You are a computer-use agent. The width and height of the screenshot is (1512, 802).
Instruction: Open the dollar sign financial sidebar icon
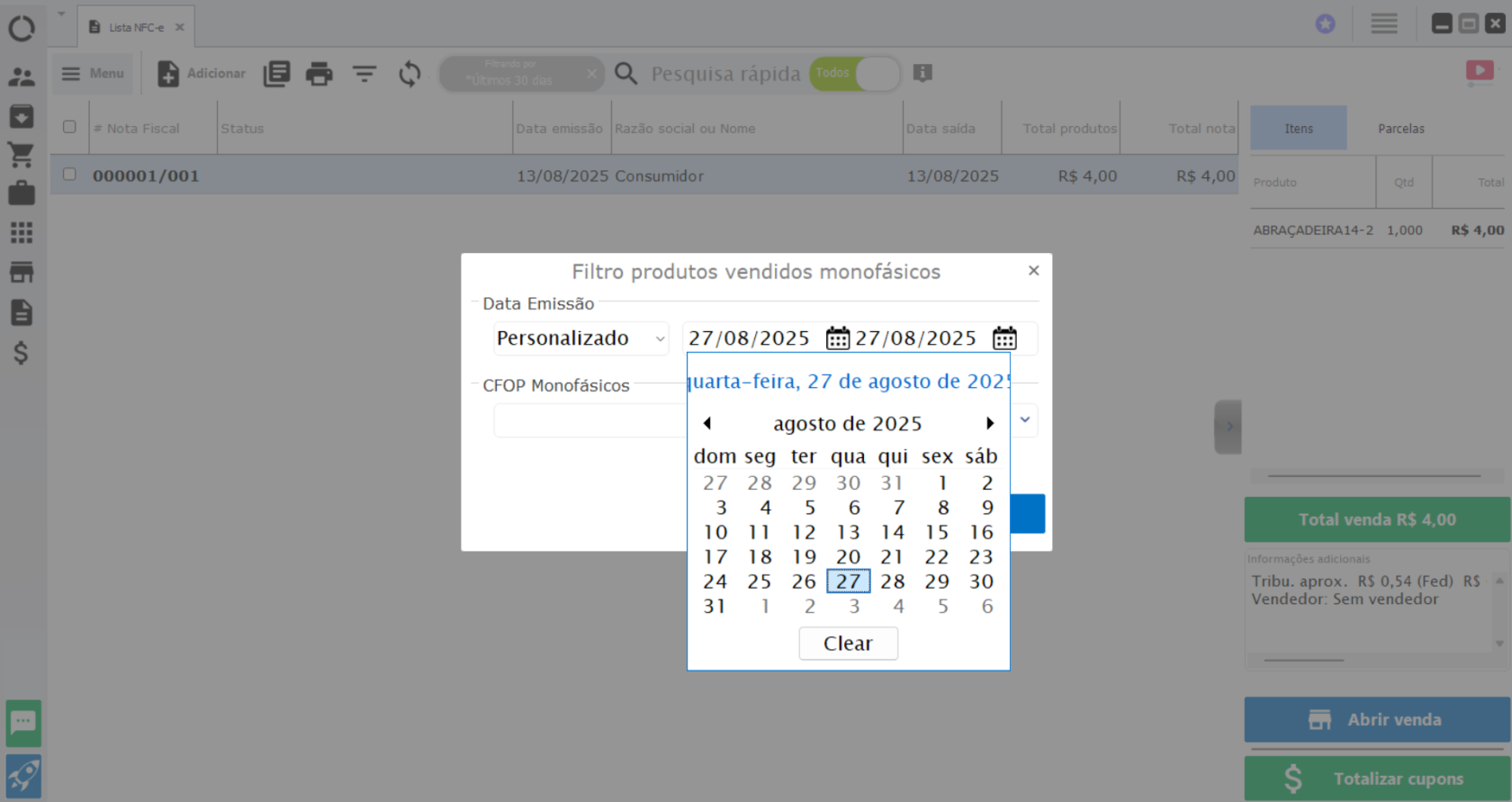click(22, 353)
